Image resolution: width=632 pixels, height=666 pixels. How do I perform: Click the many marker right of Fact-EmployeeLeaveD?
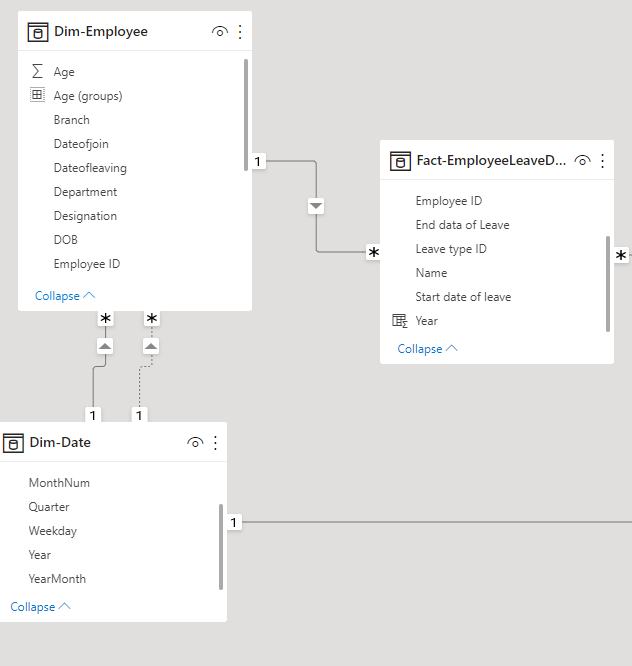point(621,255)
